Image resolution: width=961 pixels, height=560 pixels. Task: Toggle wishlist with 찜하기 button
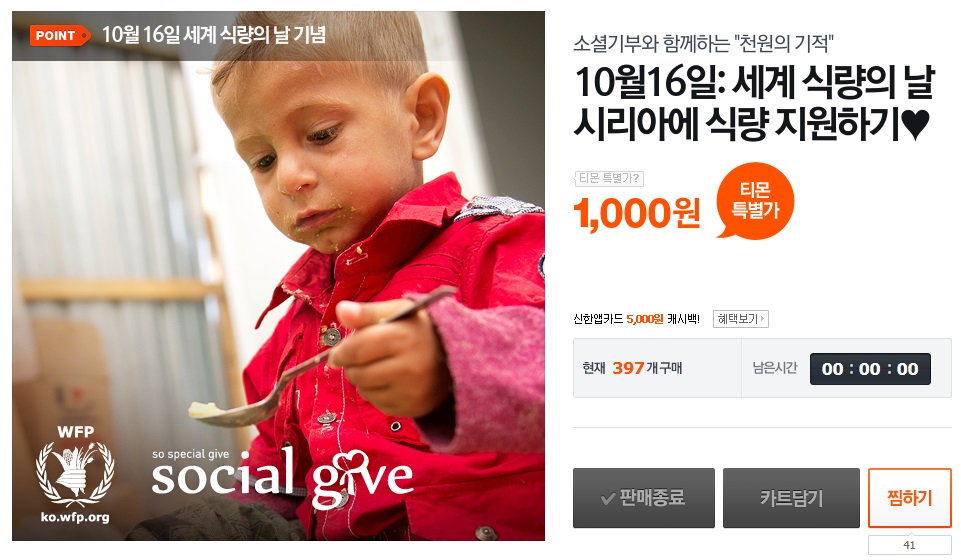pyautogui.click(x=910, y=498)
